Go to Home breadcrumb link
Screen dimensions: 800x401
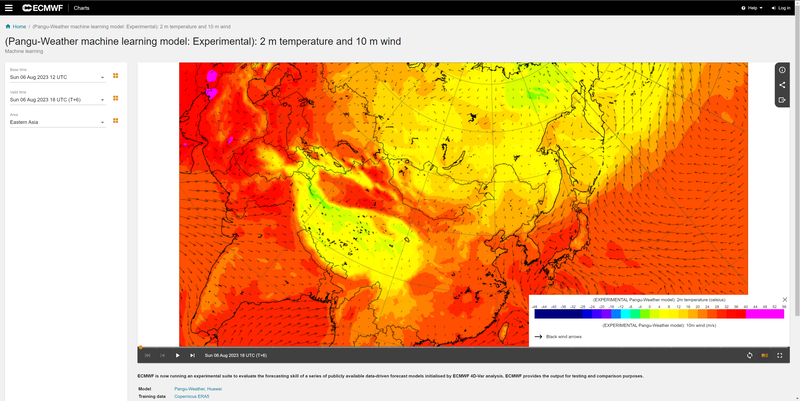pyautogui.click(x=17, y=26)
